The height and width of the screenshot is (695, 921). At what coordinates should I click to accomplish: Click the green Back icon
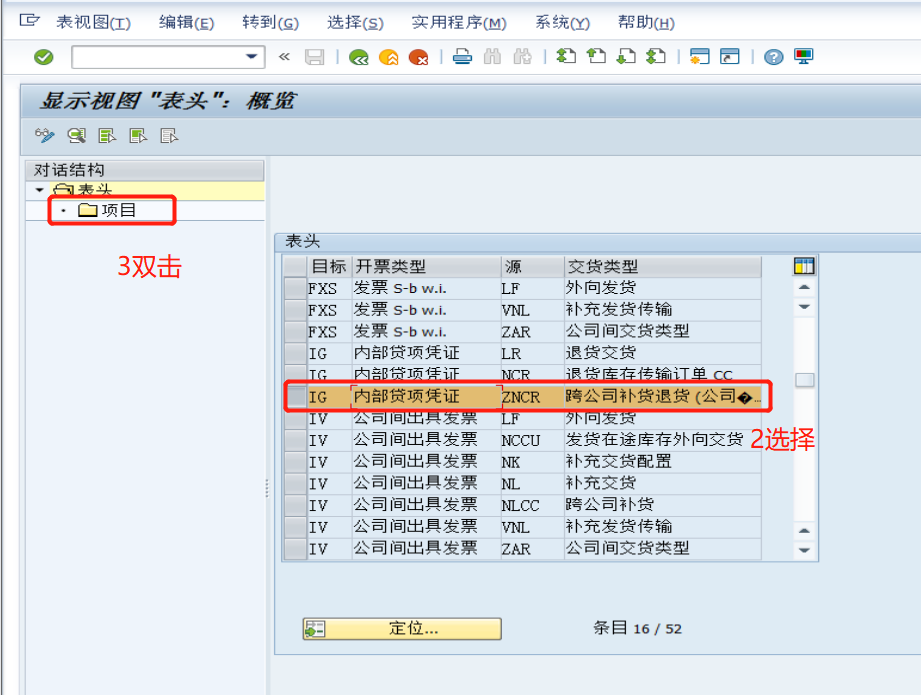[x=358, y=57]
